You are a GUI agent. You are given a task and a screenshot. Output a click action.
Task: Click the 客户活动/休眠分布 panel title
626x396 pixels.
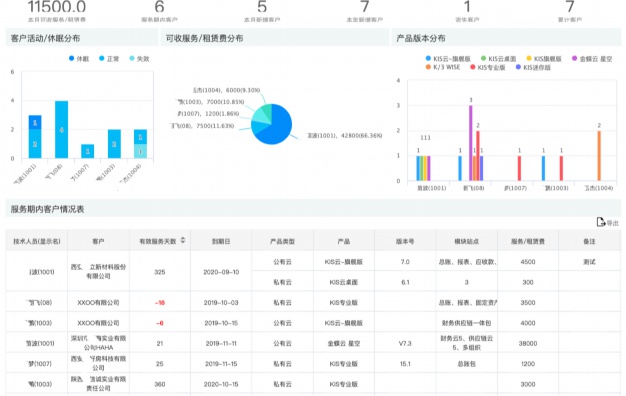pyautogui.click(x=45, y=38)
